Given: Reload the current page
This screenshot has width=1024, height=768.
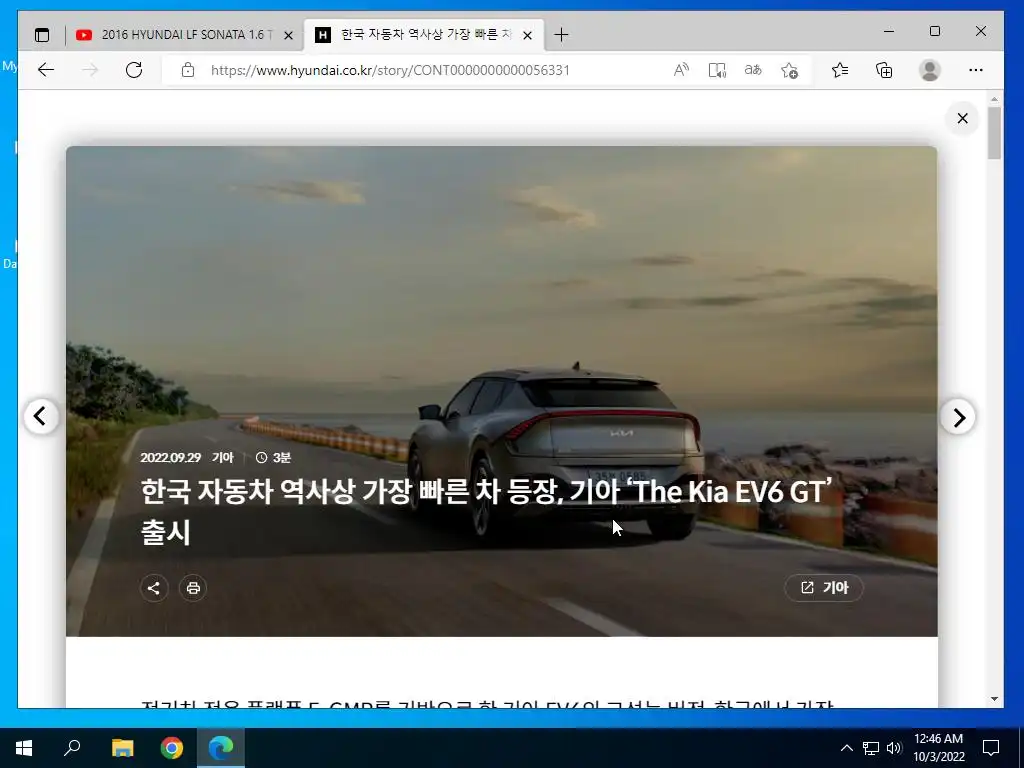Looking at the screenshot, I should pos(134,70).
